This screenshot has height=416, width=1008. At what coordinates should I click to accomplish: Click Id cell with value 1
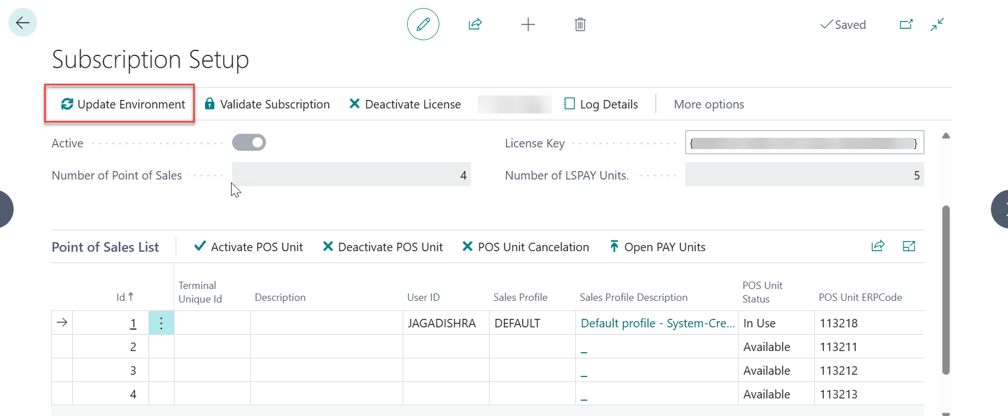coord(111,323)
